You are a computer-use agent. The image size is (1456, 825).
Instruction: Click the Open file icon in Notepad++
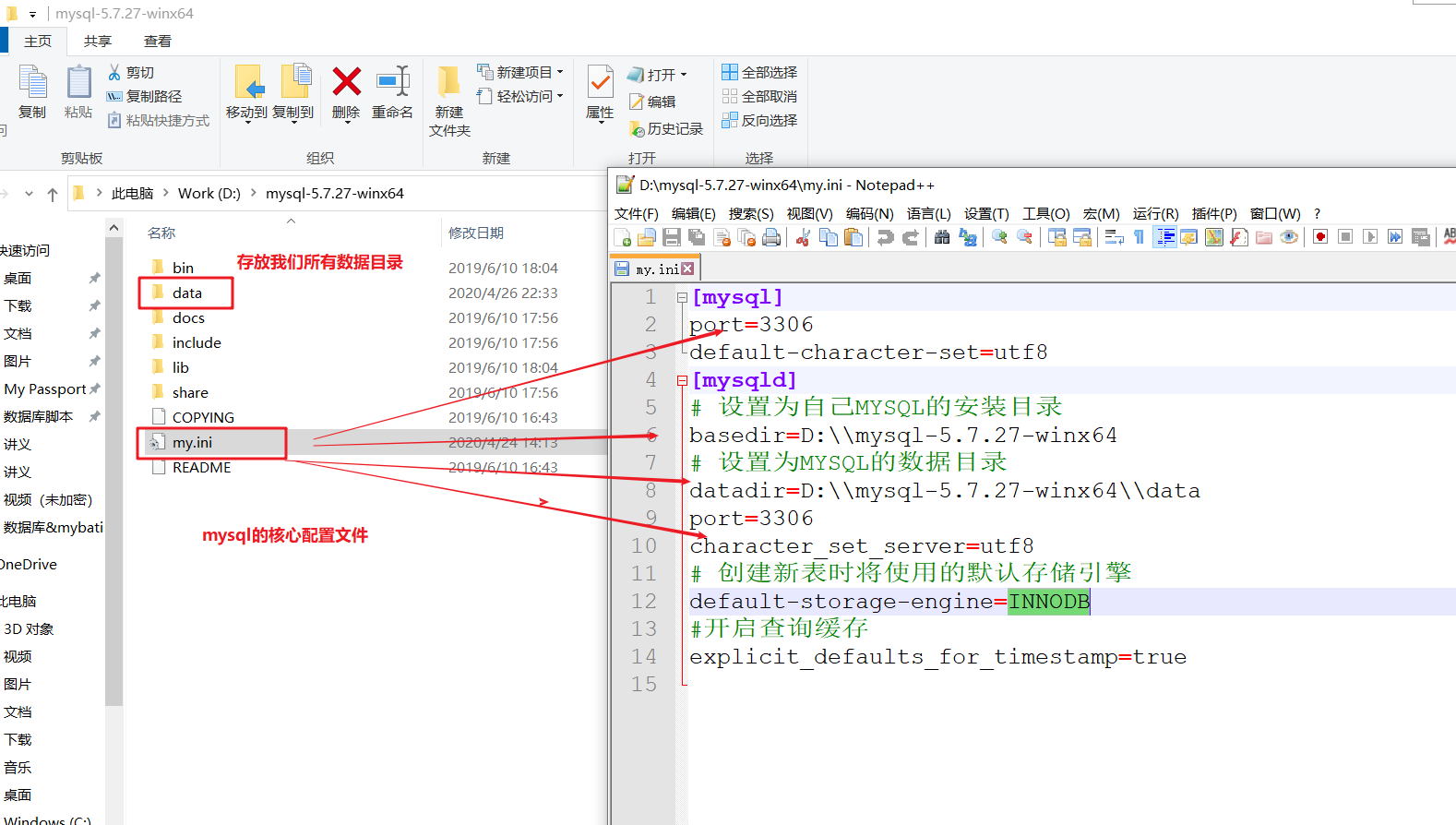(x=647, y=238)
